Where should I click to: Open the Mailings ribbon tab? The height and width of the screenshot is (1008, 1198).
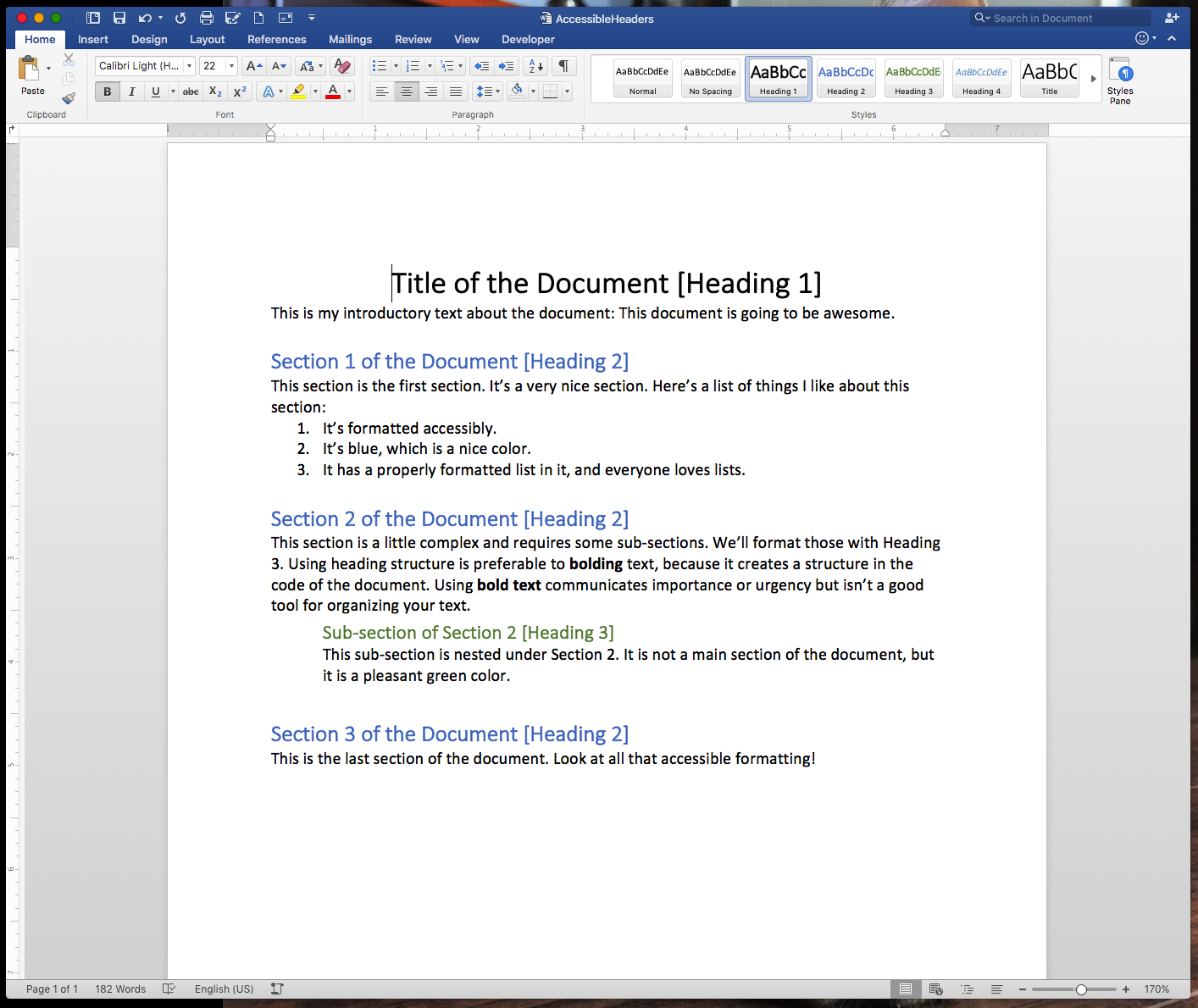point(350,39)
